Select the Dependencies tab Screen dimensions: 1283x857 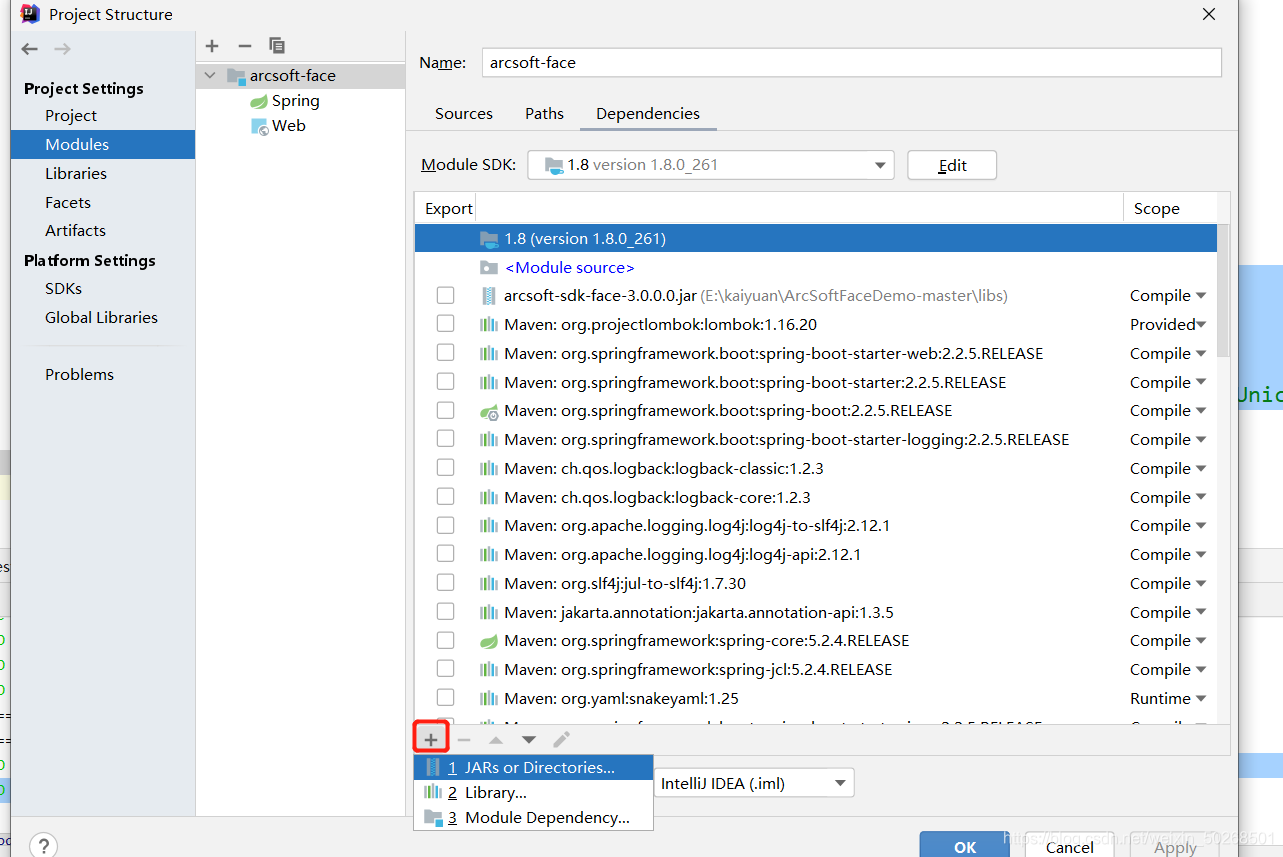648,114
